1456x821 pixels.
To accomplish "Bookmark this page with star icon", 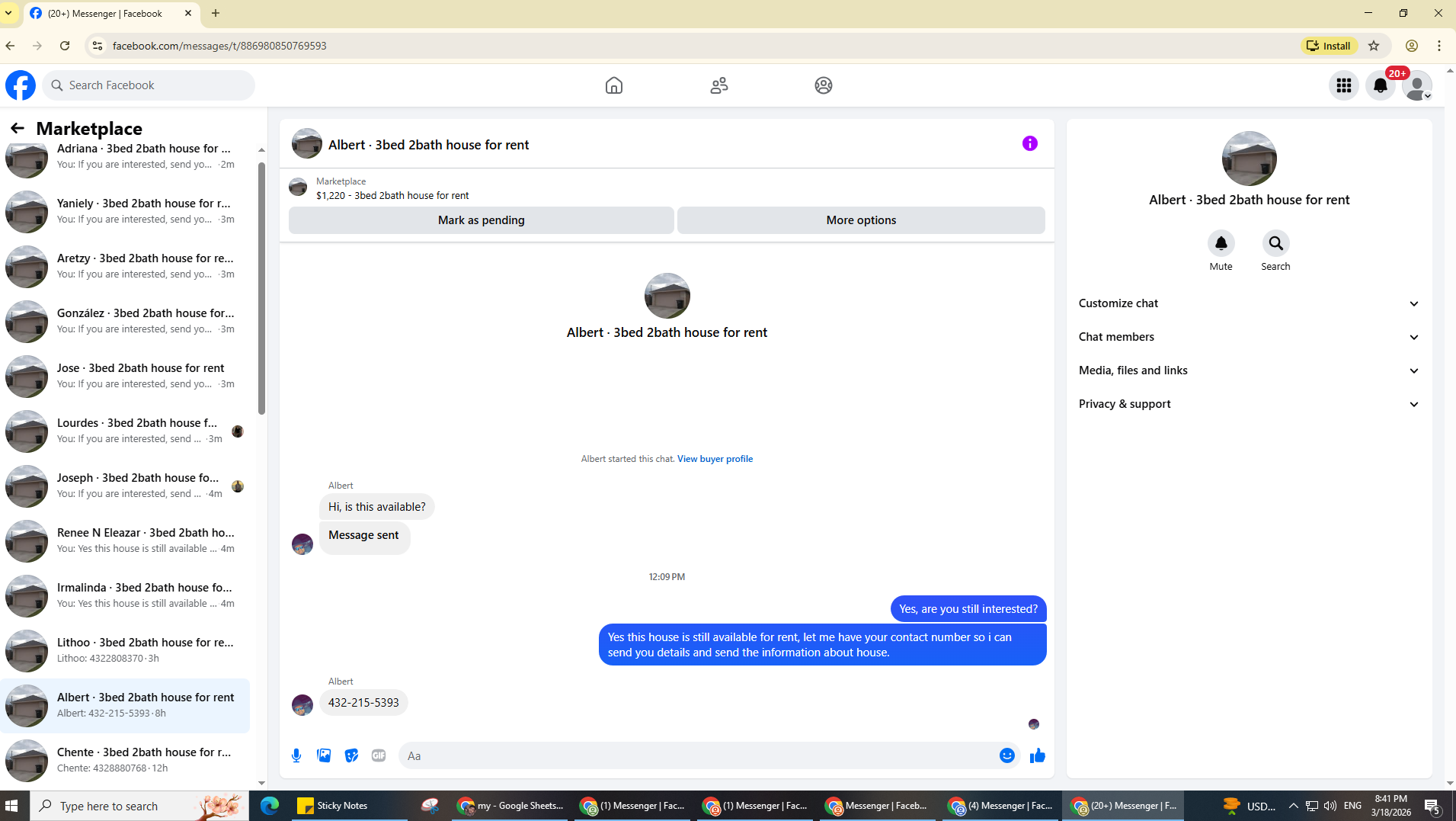I will coord(1374,46).
